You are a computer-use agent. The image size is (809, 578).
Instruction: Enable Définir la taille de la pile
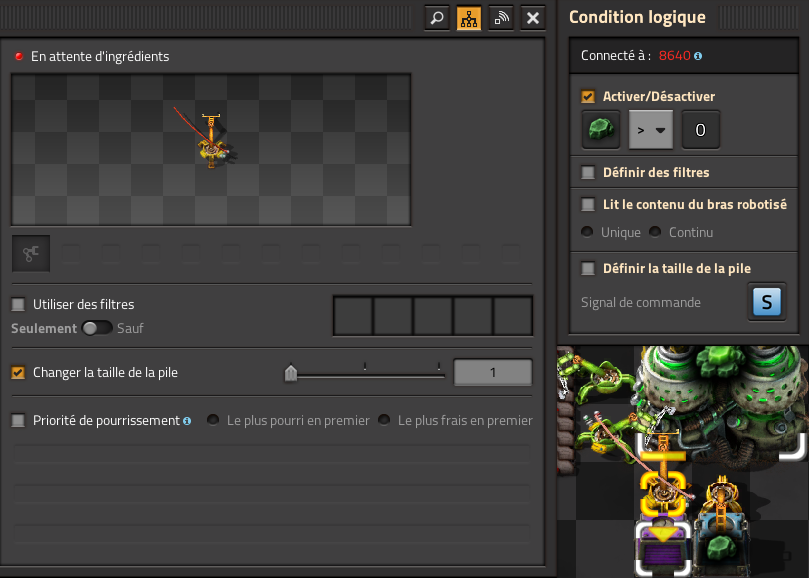click(588, 268)
